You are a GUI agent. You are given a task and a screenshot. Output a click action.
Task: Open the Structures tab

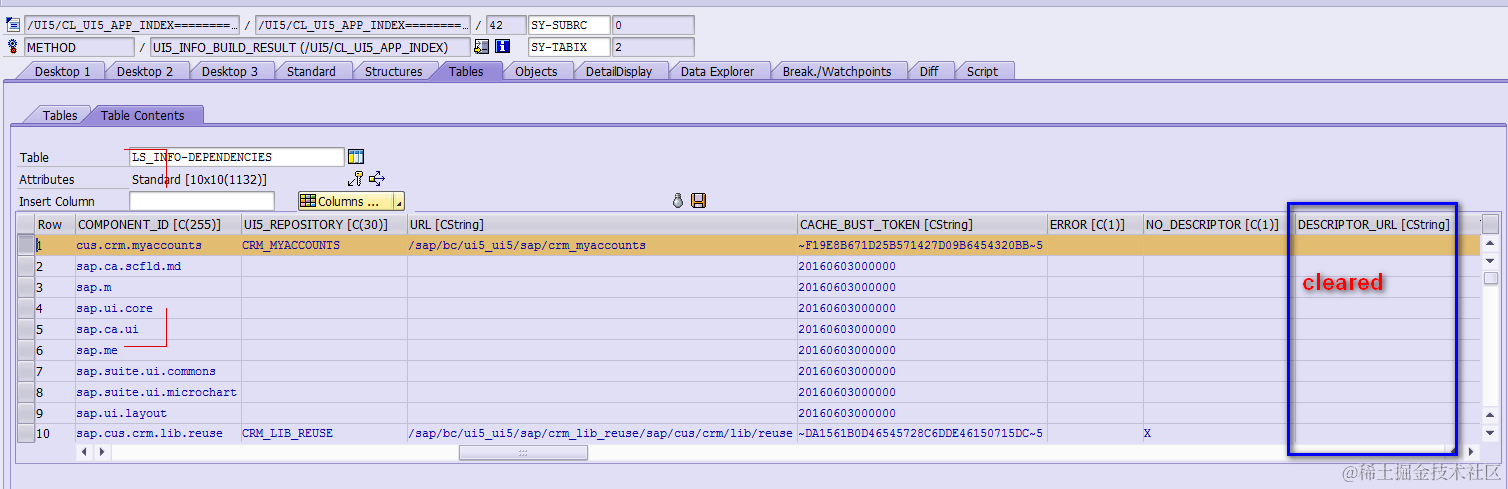(393, 71)
